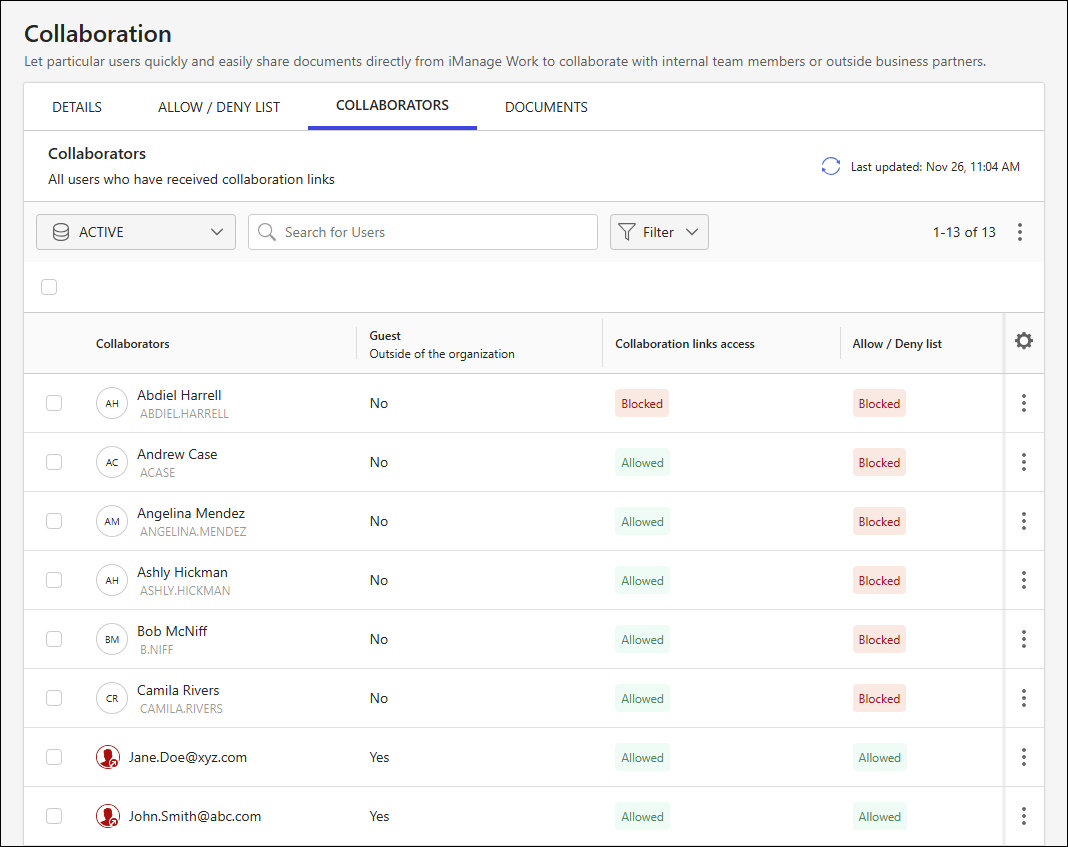Select the row checkbox for John.Smith@abc.com

[54, 816]
